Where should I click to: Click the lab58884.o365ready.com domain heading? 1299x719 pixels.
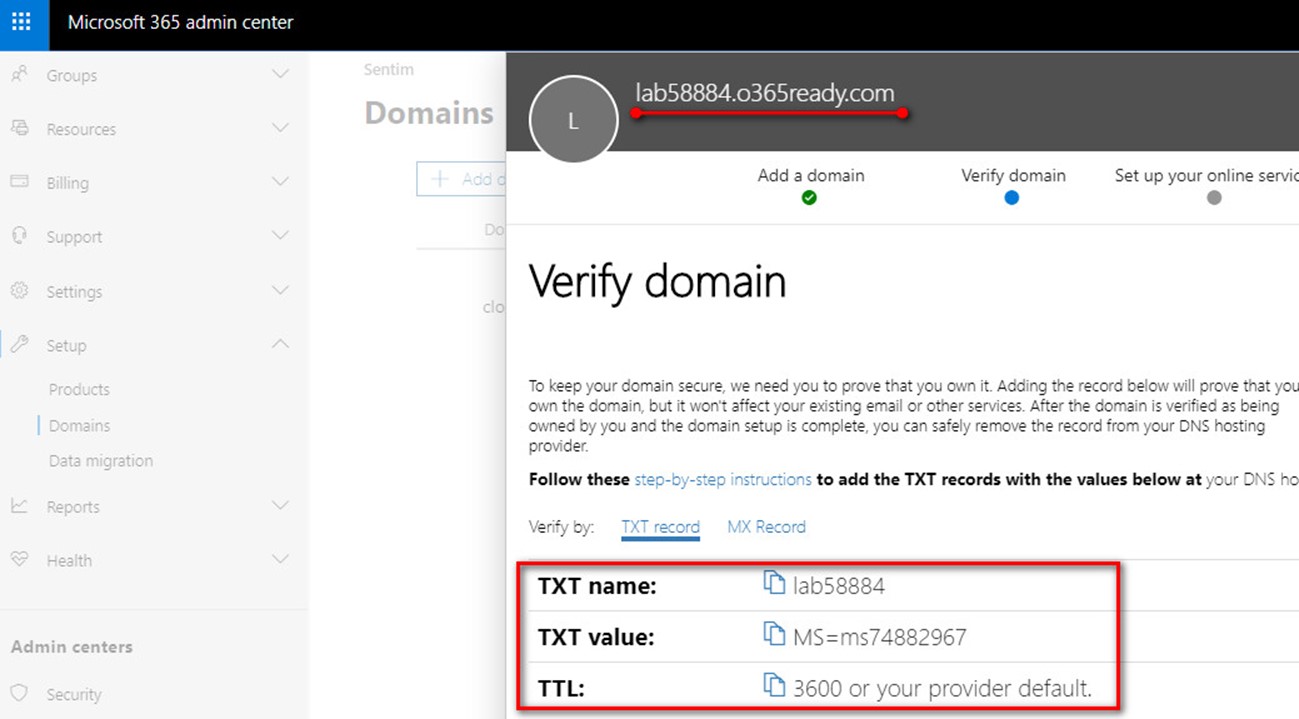point(765,93)
